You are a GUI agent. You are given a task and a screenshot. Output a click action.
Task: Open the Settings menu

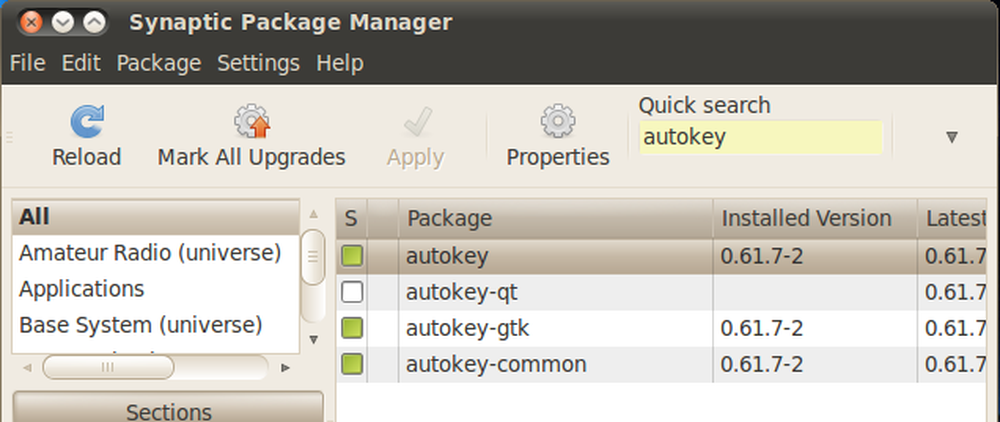(258, 63)
